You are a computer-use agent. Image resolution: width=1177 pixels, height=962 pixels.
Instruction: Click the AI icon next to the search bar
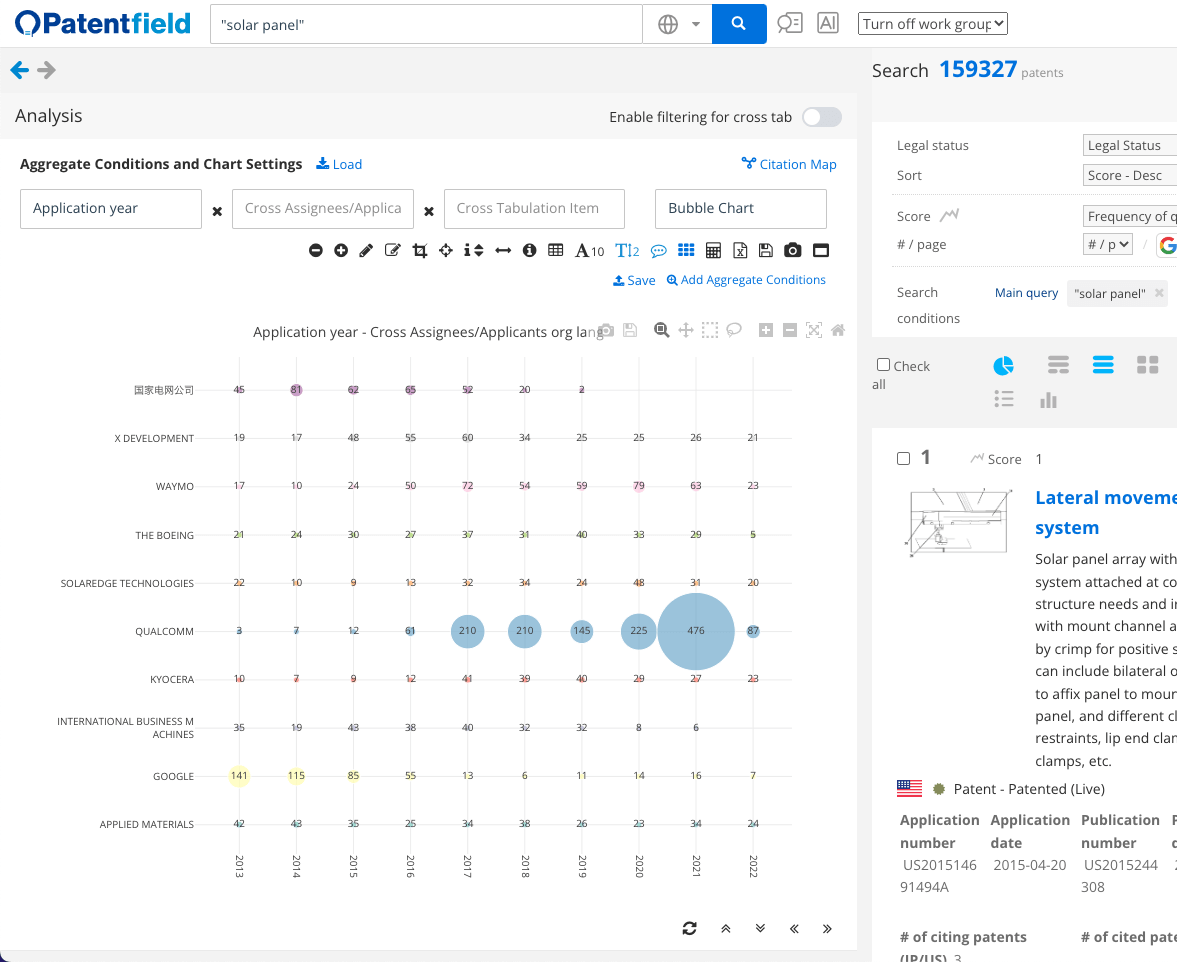pyautogui.click(x=827, y=23)
